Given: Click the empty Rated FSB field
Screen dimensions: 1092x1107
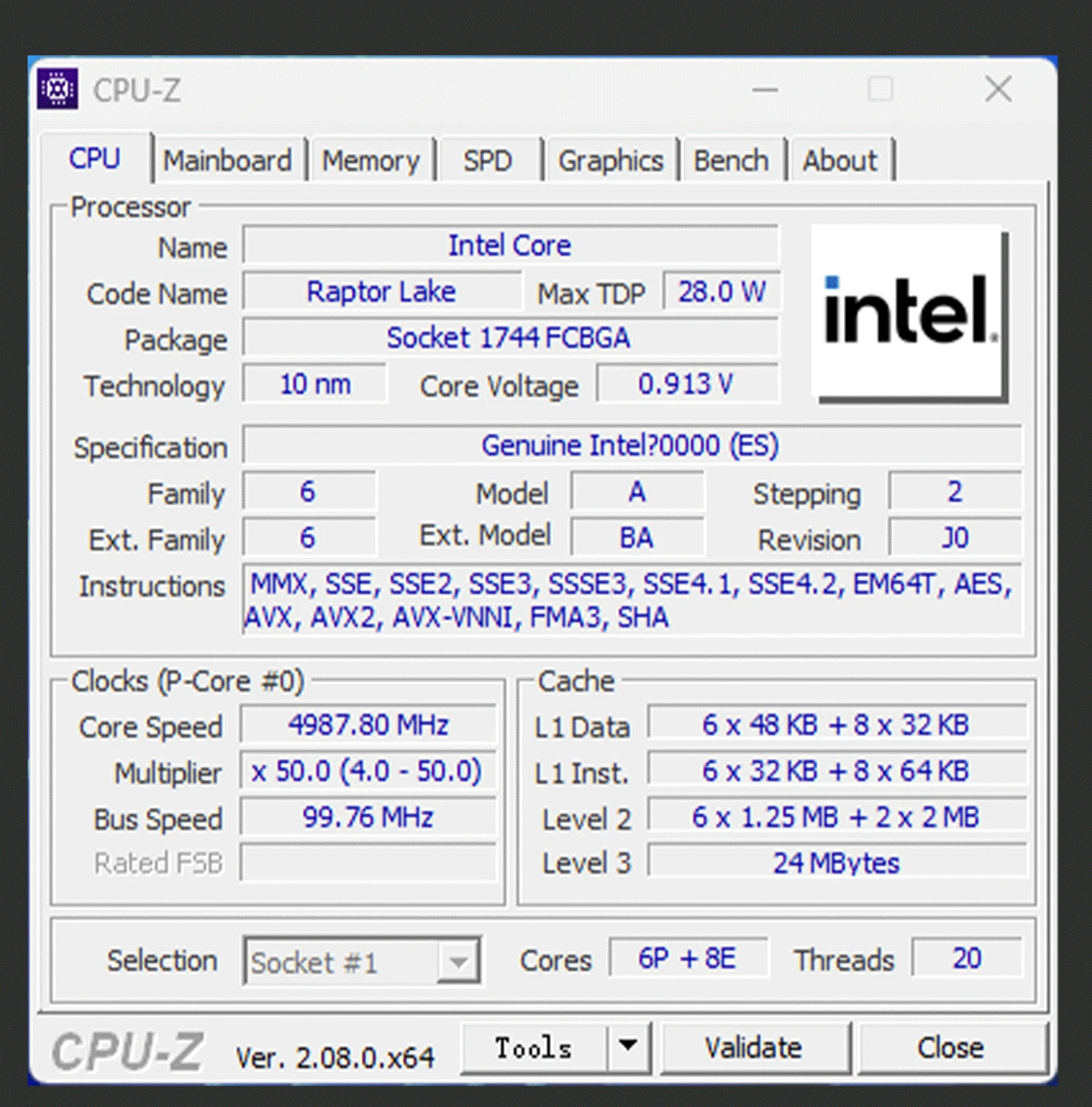Looking at the screenshot, I should tap(368, 862).
